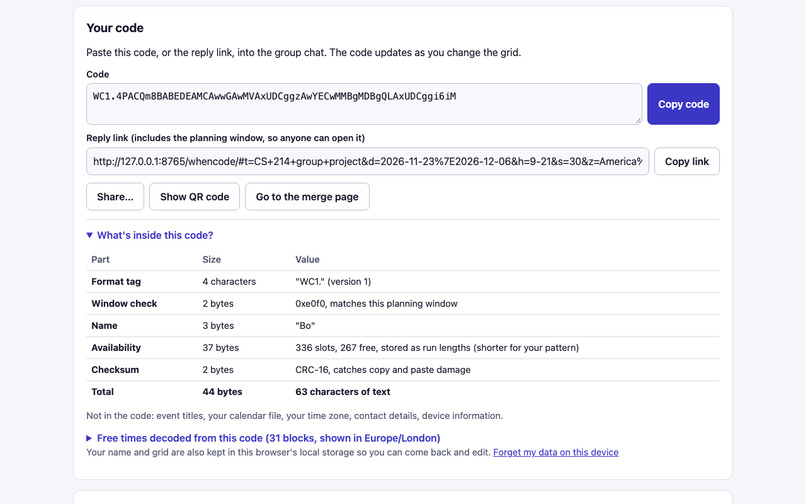Click the "Size" column header
Screen dimensions: 806x504
tap(211, 260)
